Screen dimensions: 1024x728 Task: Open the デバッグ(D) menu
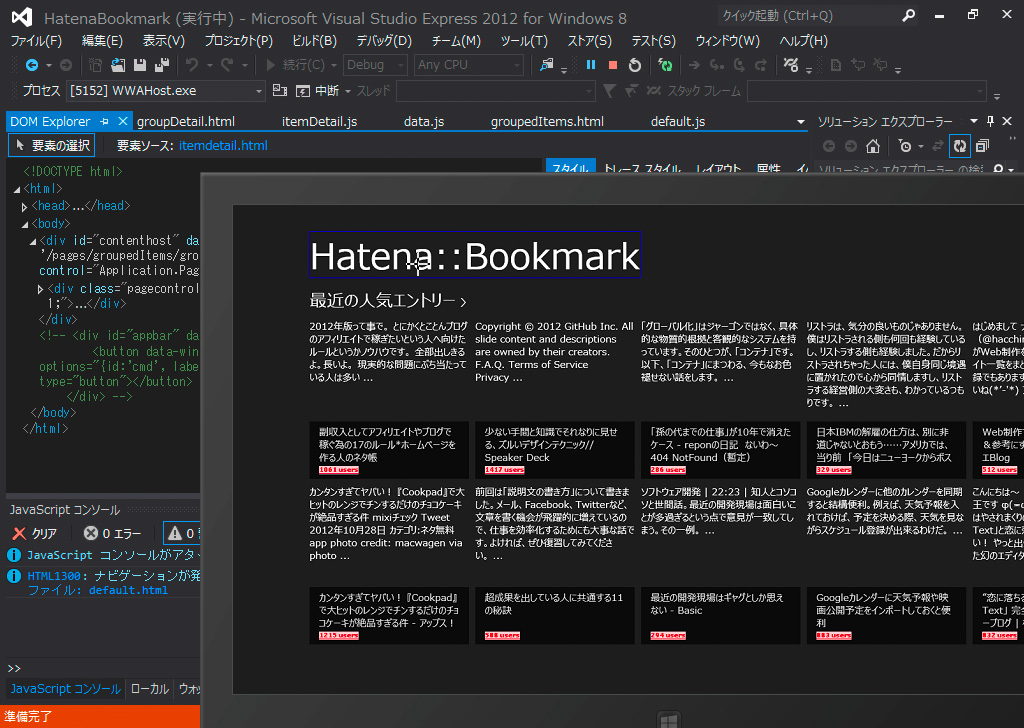pos(384,40)
